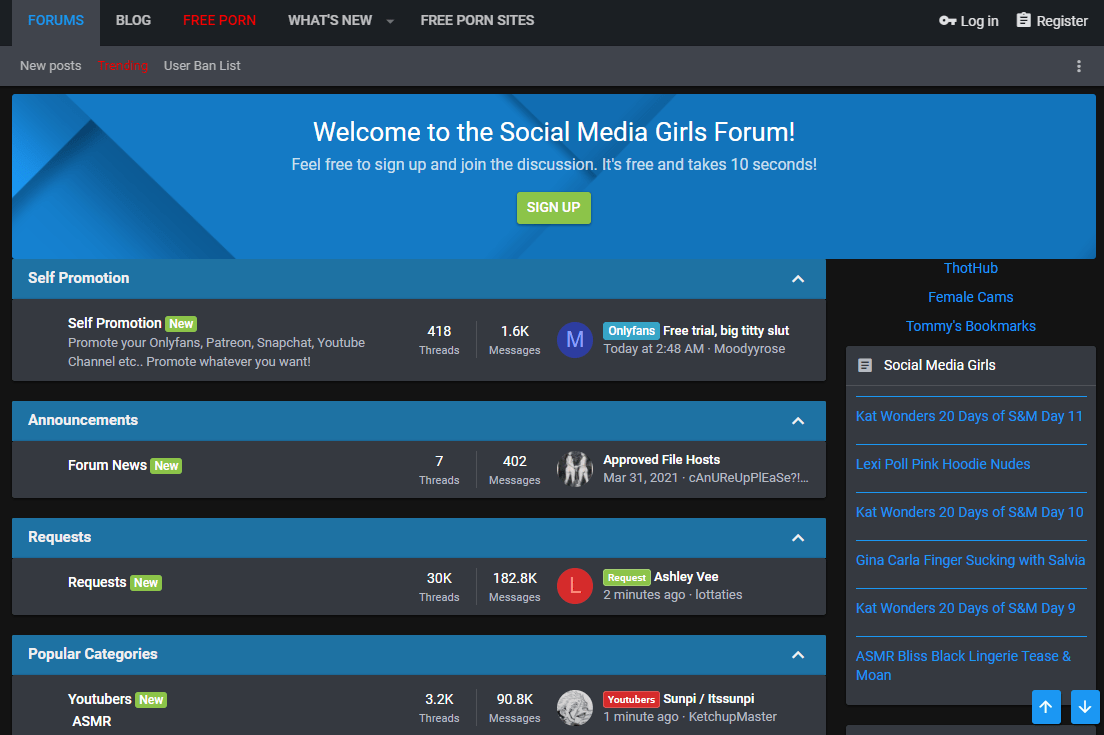Click the Moodyyrose M avatar

click(575, 340)
